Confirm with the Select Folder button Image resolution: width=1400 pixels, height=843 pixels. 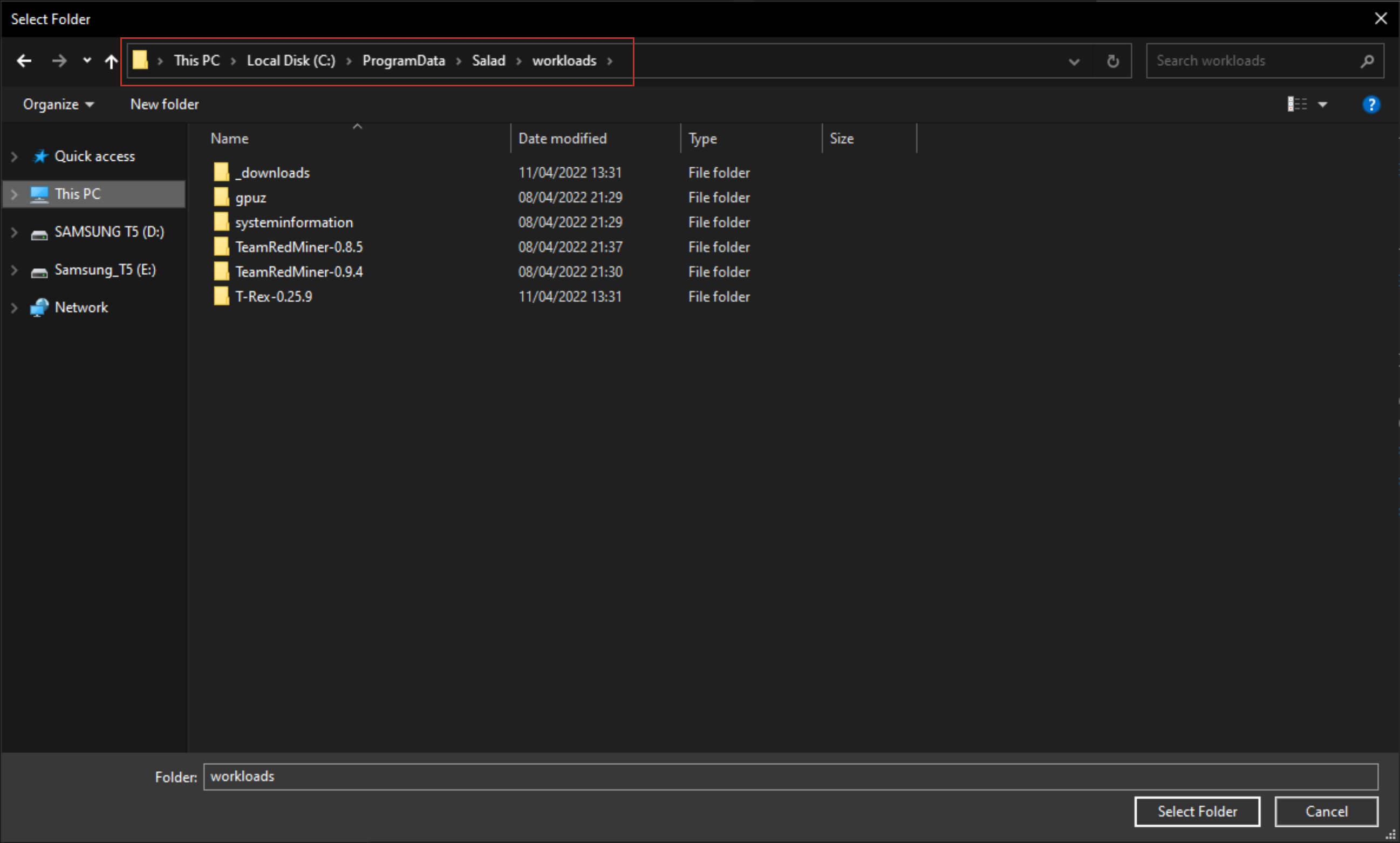click(x=1197, y=811)
